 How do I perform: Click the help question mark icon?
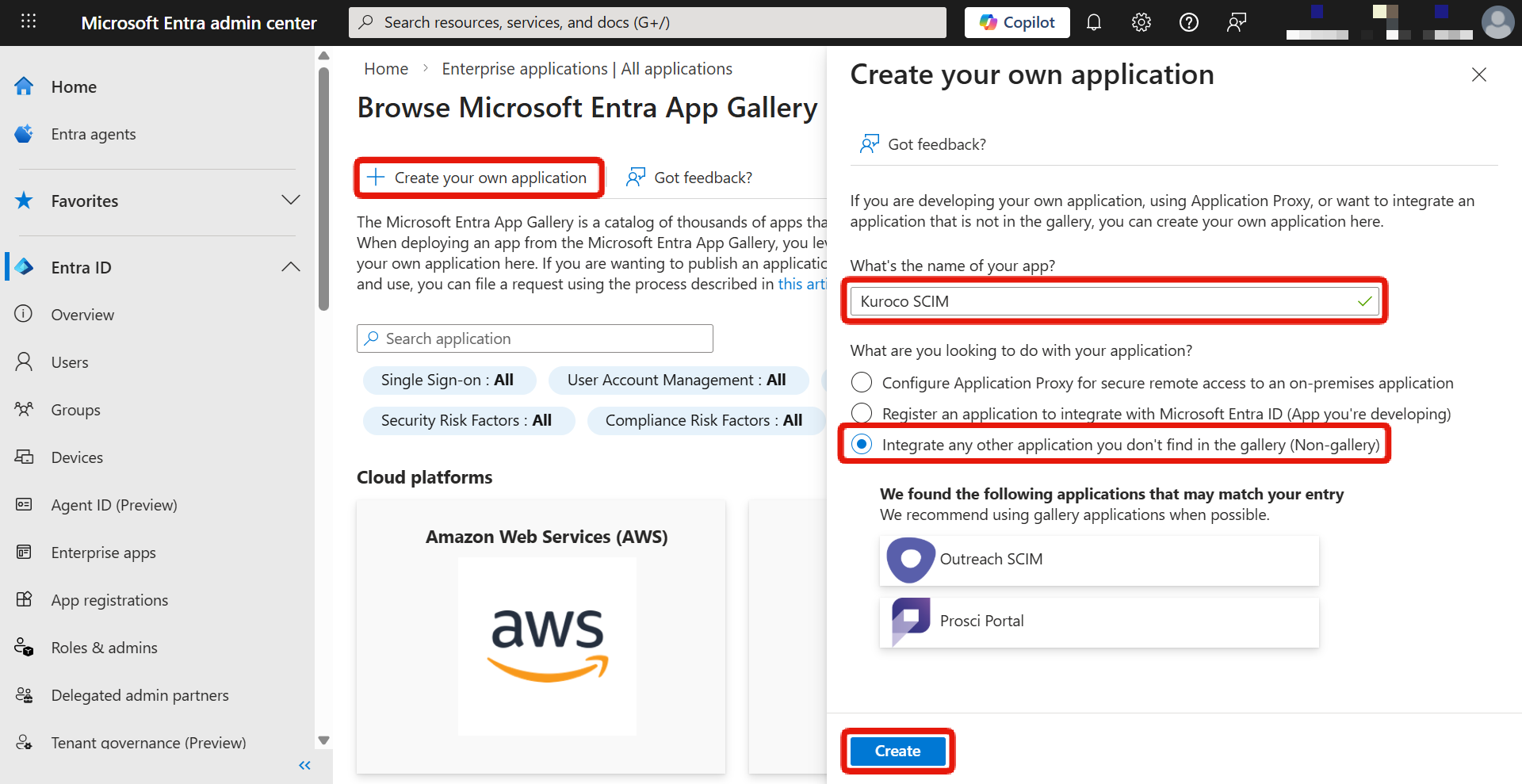point(1189,22)
